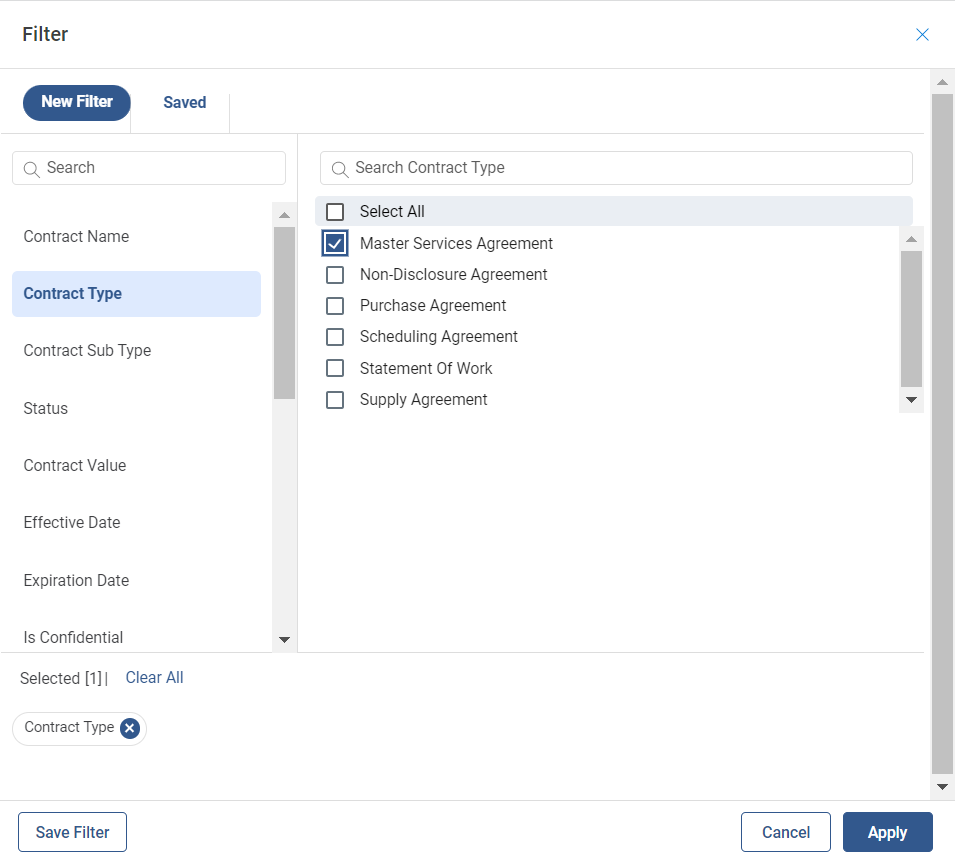
Task: Remove the Contract Type chip
Action: coord(129,728)
